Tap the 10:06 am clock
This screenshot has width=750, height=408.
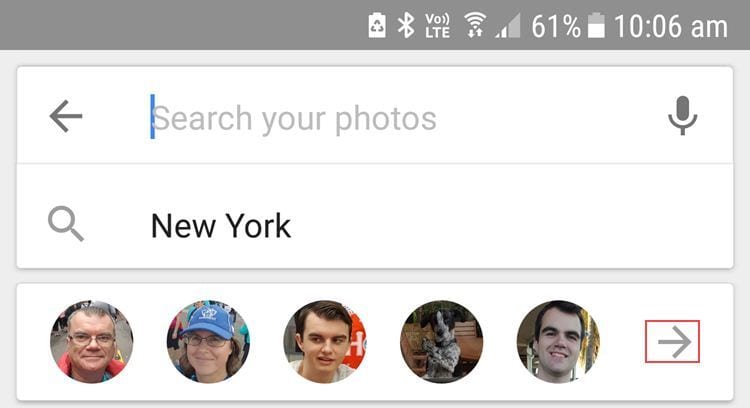(x=670, y=27)
